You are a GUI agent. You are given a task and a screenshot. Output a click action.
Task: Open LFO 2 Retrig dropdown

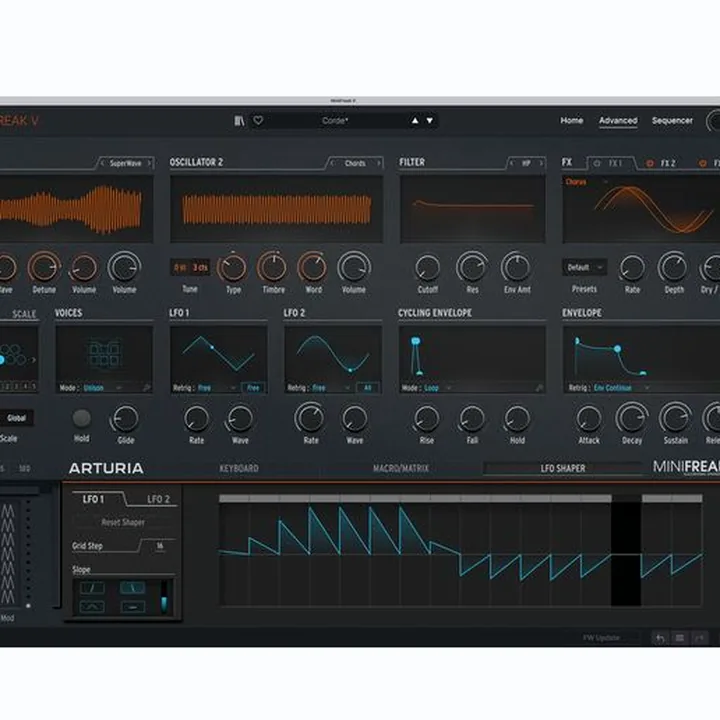[x=331, y=388]
